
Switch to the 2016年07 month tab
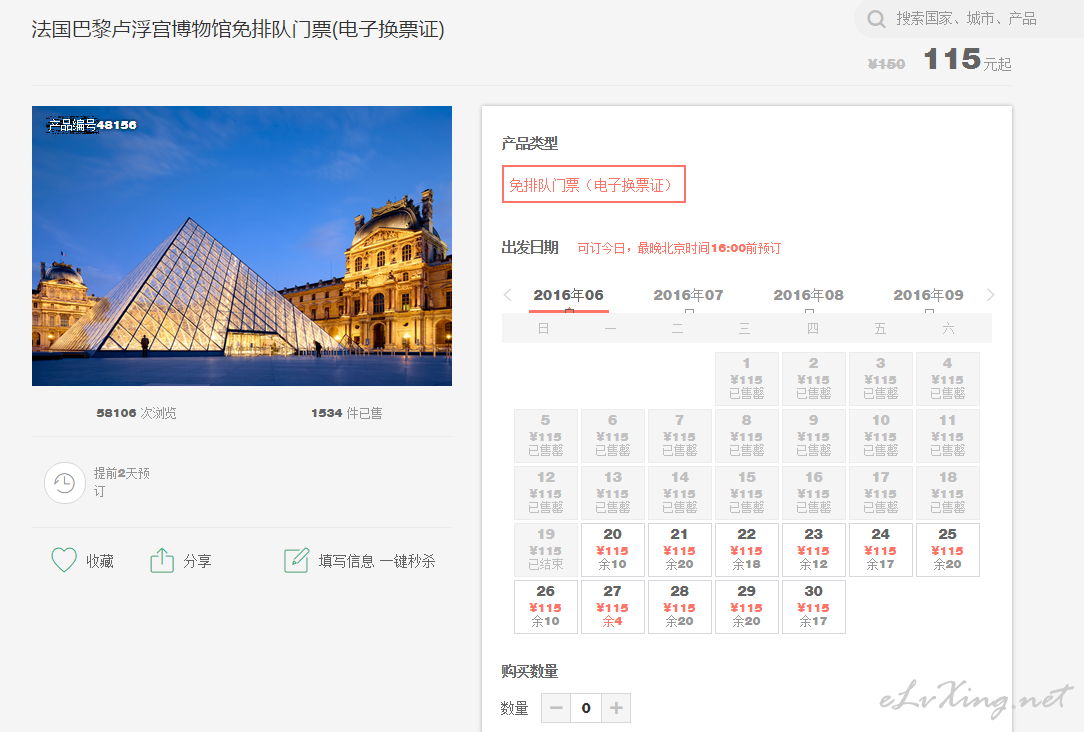pos(689,295)
